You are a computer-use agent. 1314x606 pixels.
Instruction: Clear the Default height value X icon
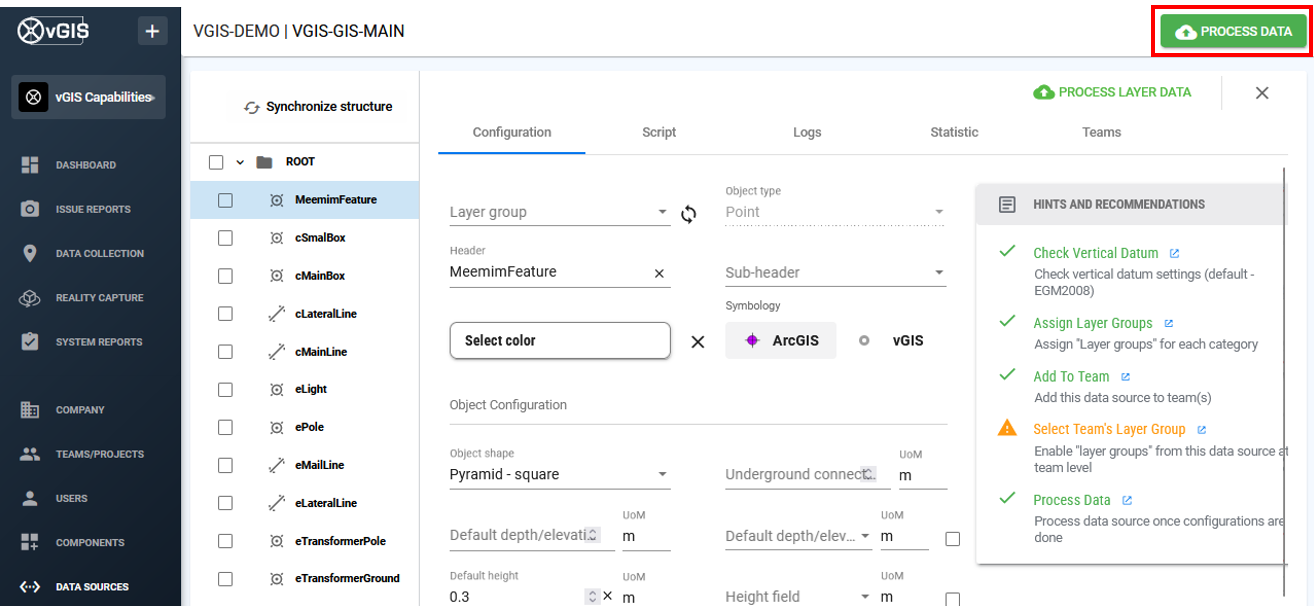pyautogui.click(x=607, y=596)
